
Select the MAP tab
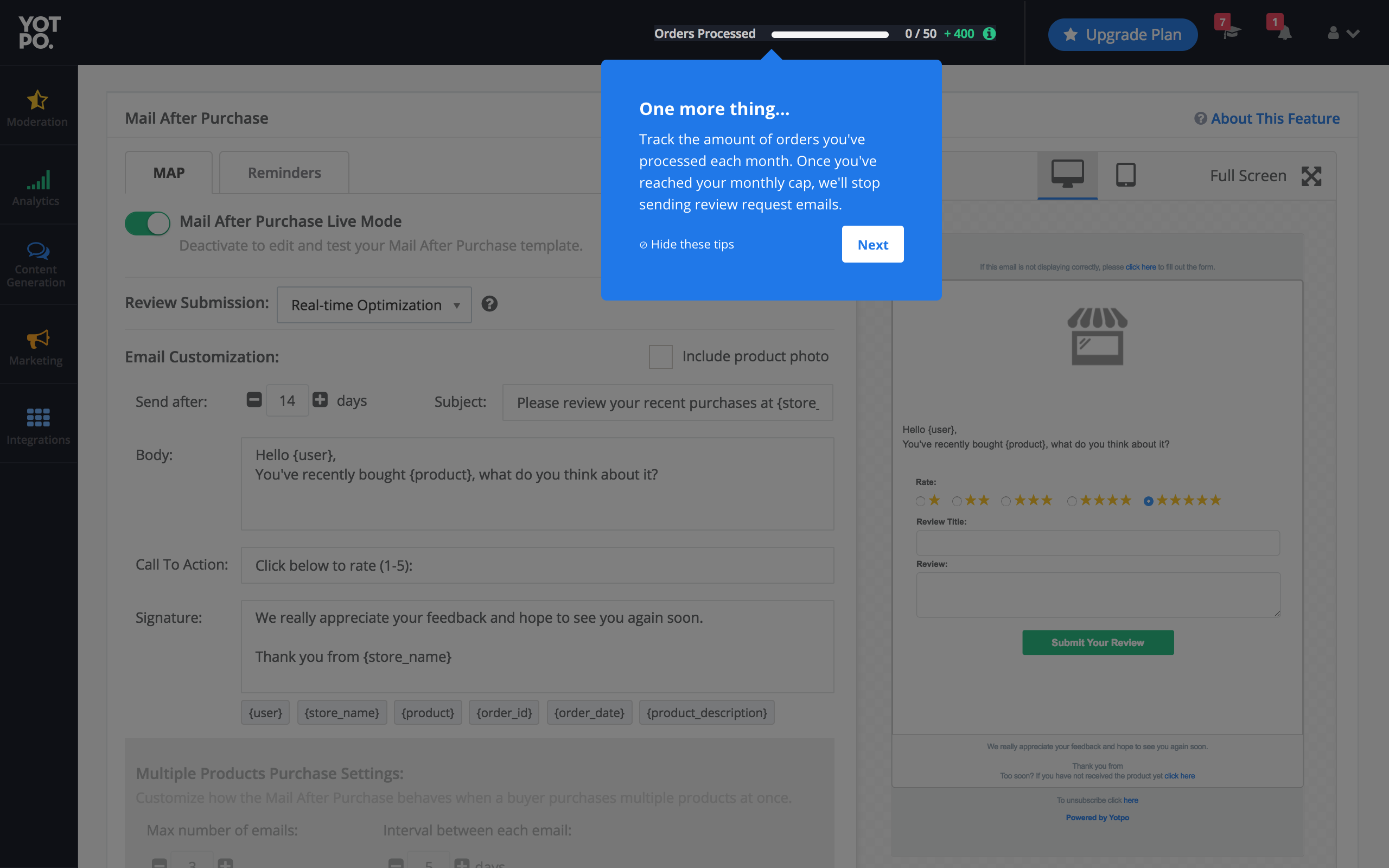[x=169, y=173]
